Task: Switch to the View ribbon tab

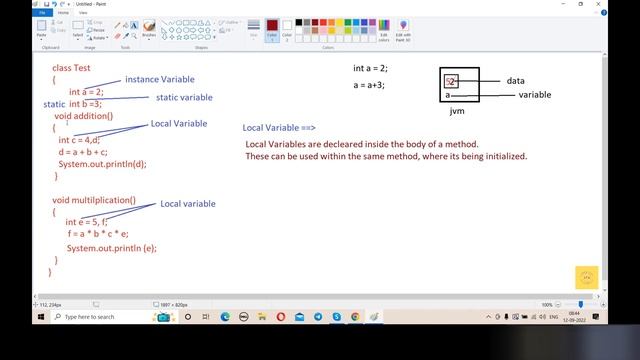Action: coord(83,13)
